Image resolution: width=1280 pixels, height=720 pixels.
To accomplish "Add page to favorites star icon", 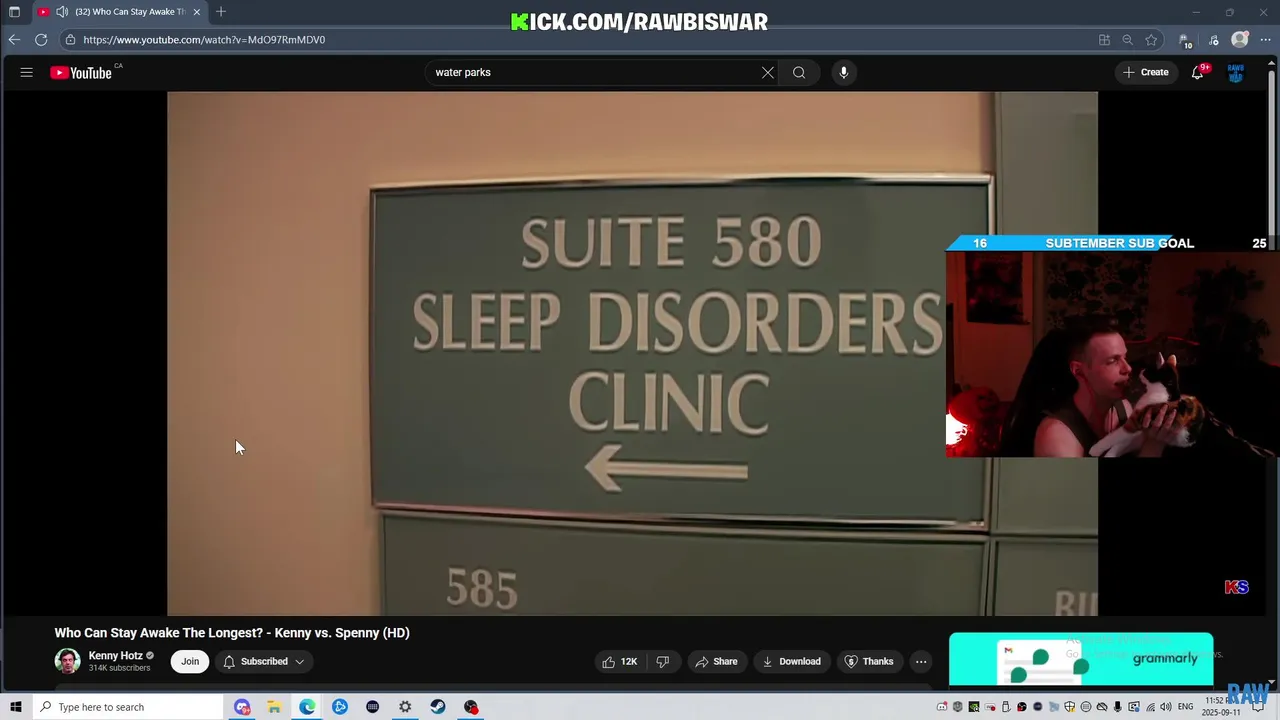I will pos(1151,39).
